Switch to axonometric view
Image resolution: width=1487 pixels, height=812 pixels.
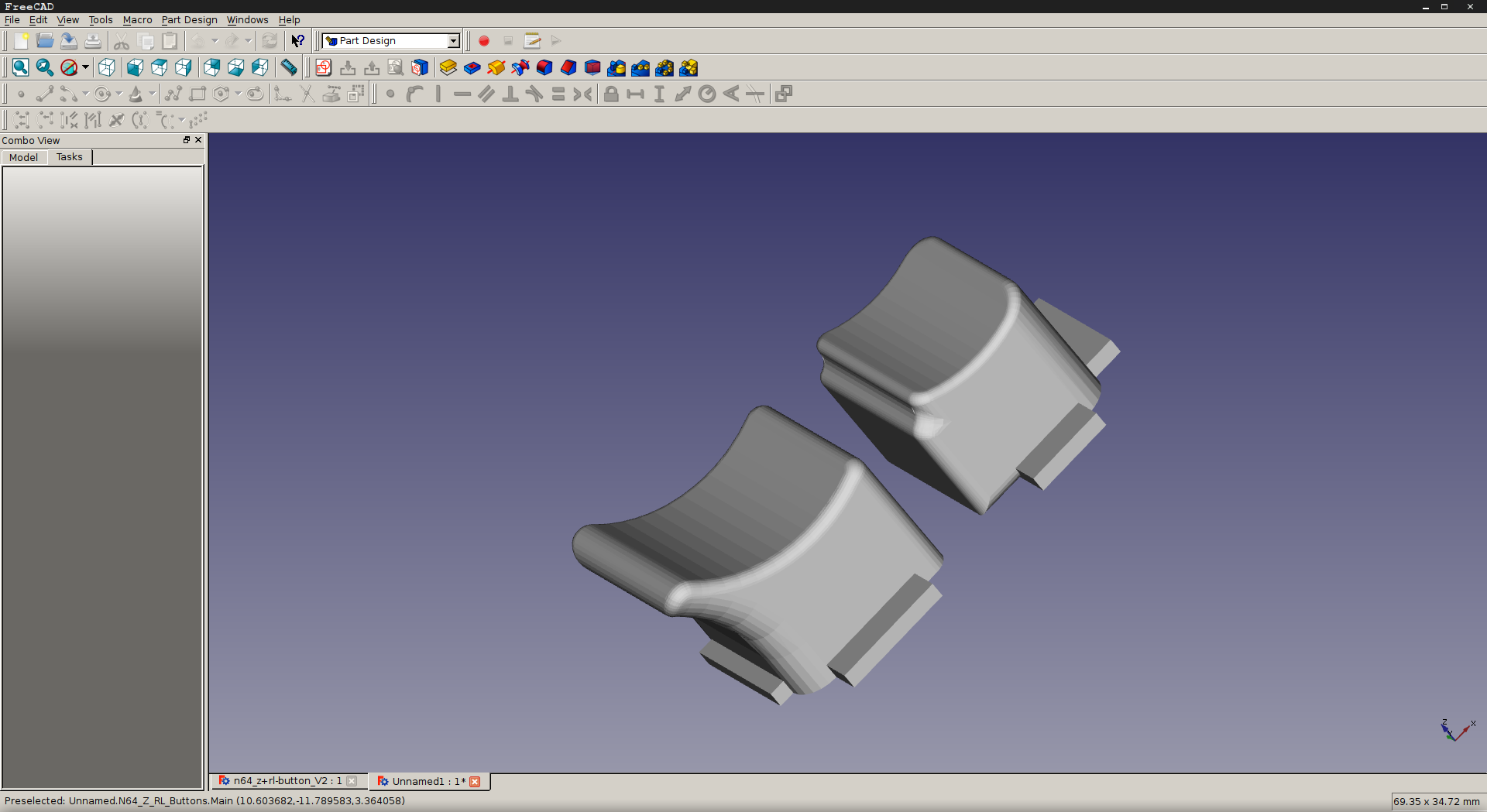coord(107,68)
